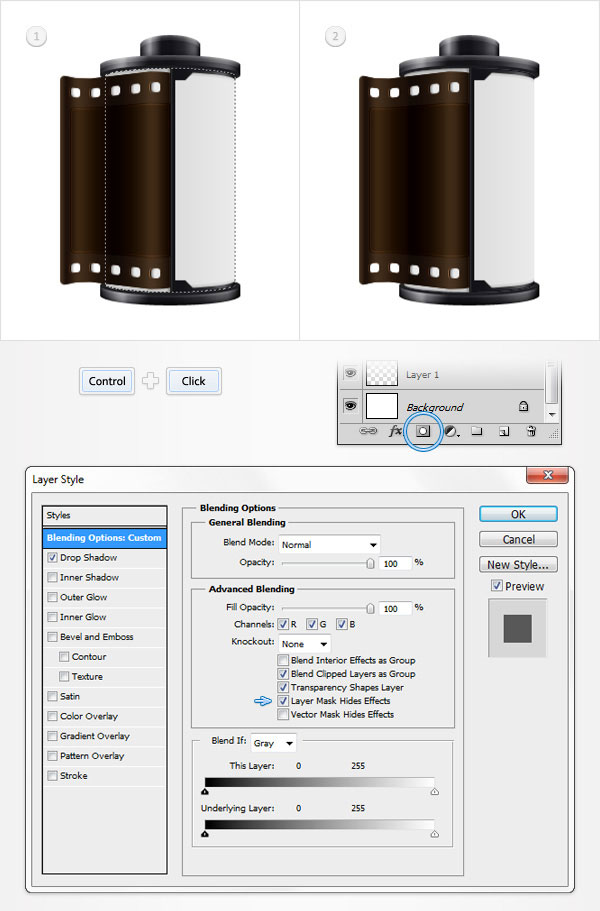Click the OK button

[518, 514]
